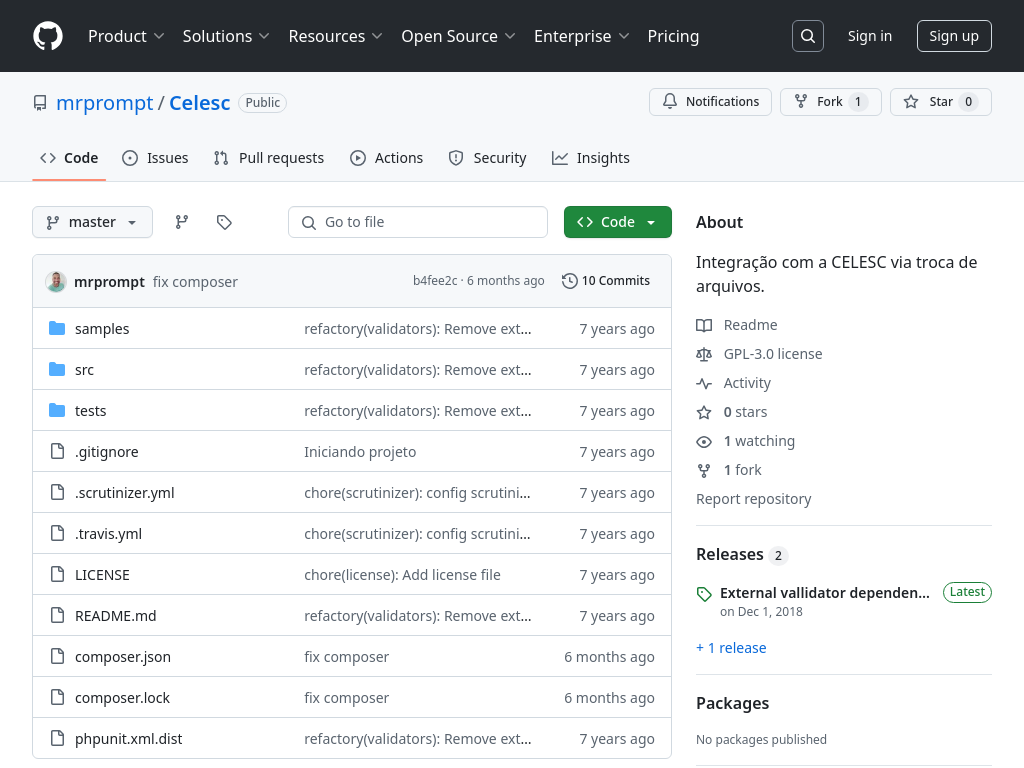Open the .scrutinizer.yml file
Screen dimensions: 1024x768
[x=125, y=493]
